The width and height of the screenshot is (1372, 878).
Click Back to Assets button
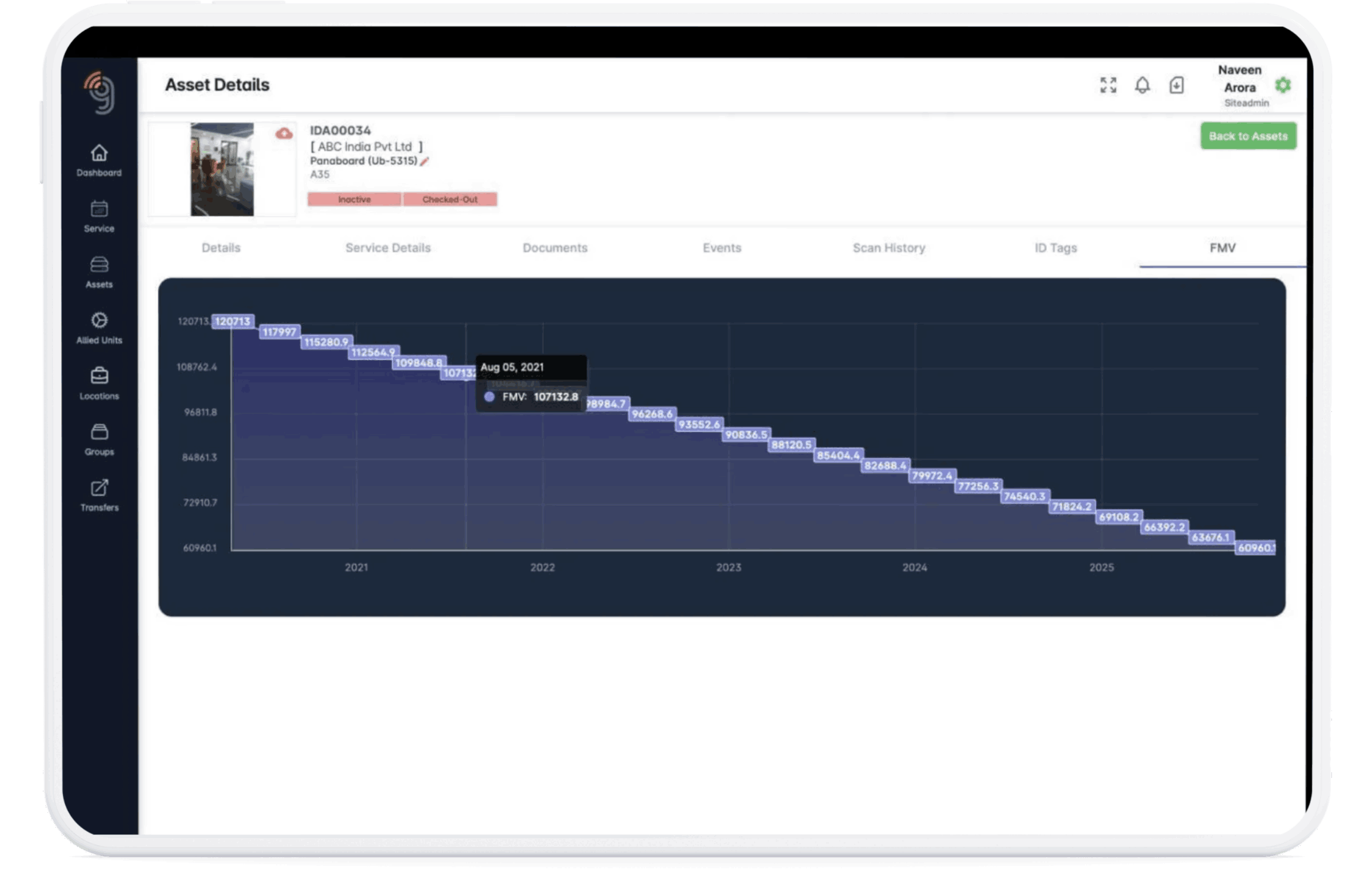click(1248, 136)
